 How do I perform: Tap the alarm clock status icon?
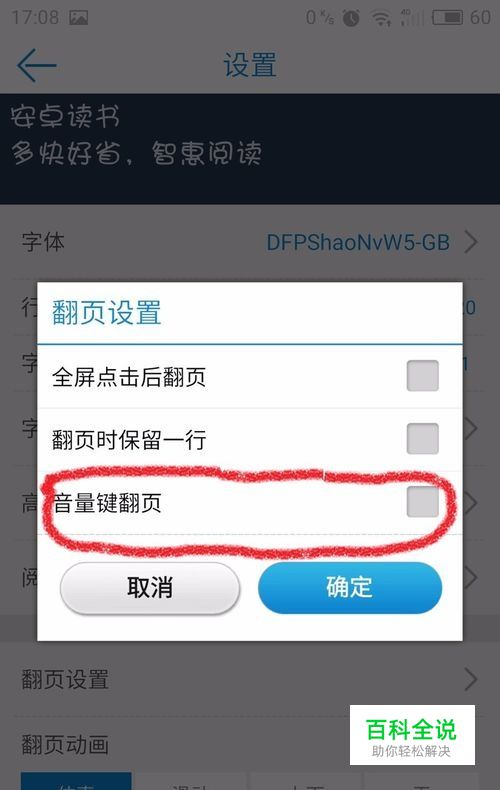click(351, 18)
